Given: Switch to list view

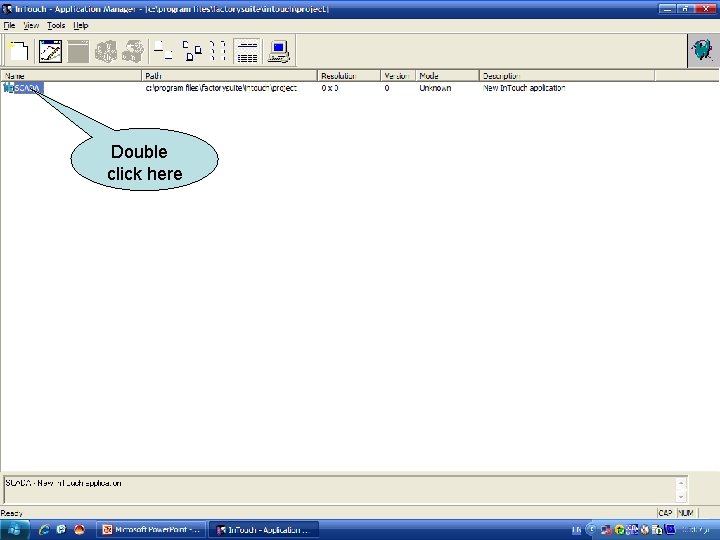Looking at the screenshot, I should point(219,51).
